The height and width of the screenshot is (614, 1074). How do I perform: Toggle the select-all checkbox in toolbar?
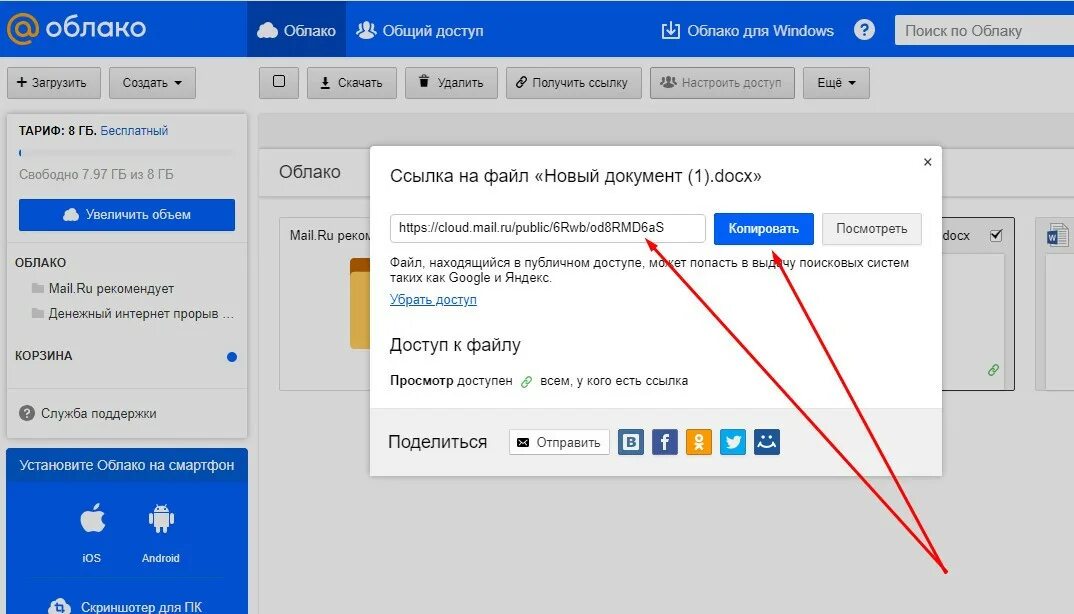(279, 82)
